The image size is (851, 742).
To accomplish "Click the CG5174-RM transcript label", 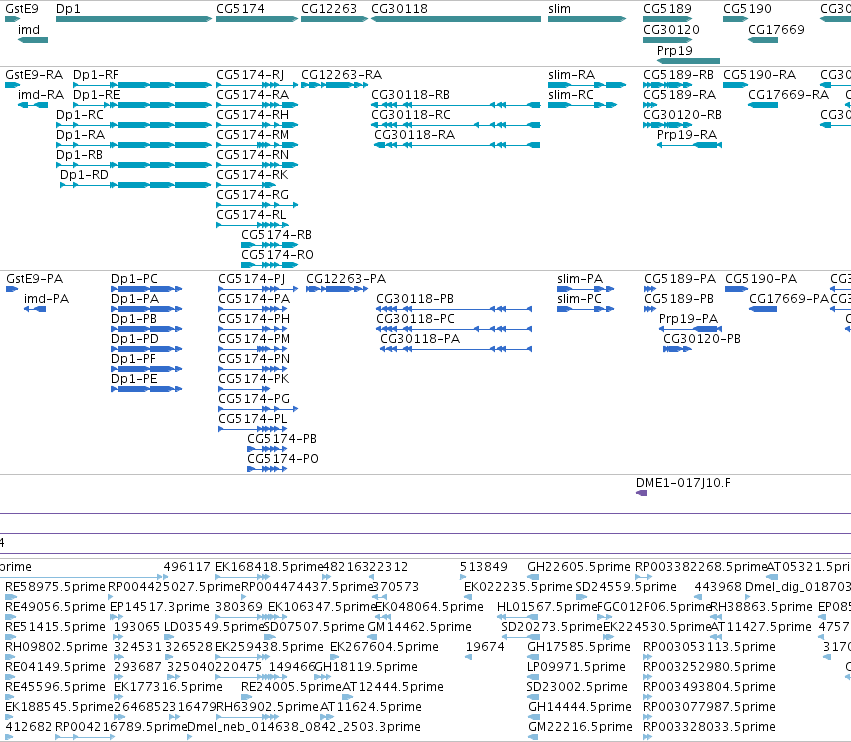I will (x=252, y=135).
